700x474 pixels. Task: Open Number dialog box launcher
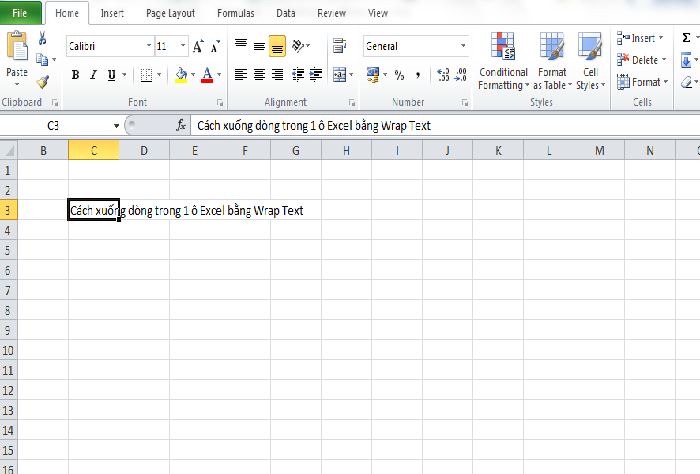coord(465,103)
